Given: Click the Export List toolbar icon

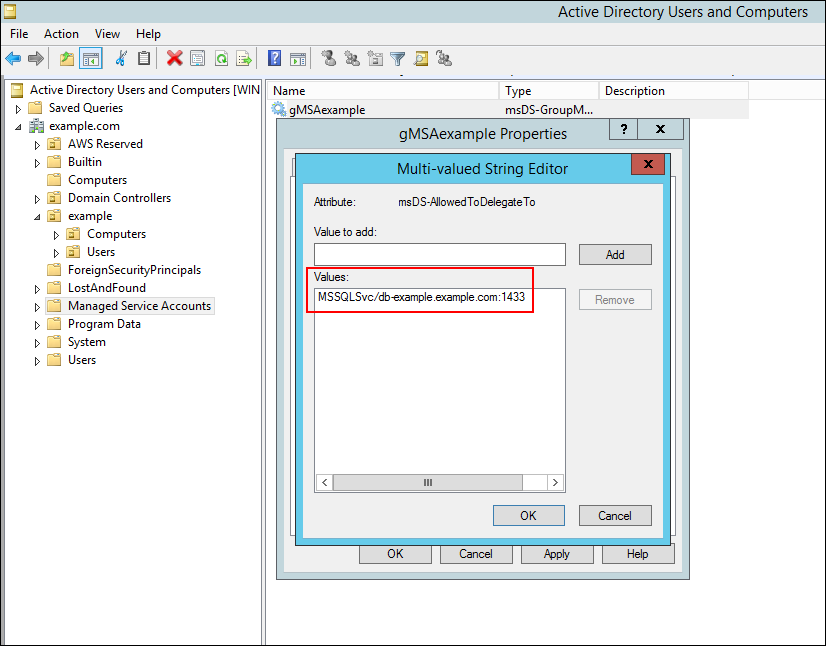Looking at the screenshot, I should tap(245, 58).
